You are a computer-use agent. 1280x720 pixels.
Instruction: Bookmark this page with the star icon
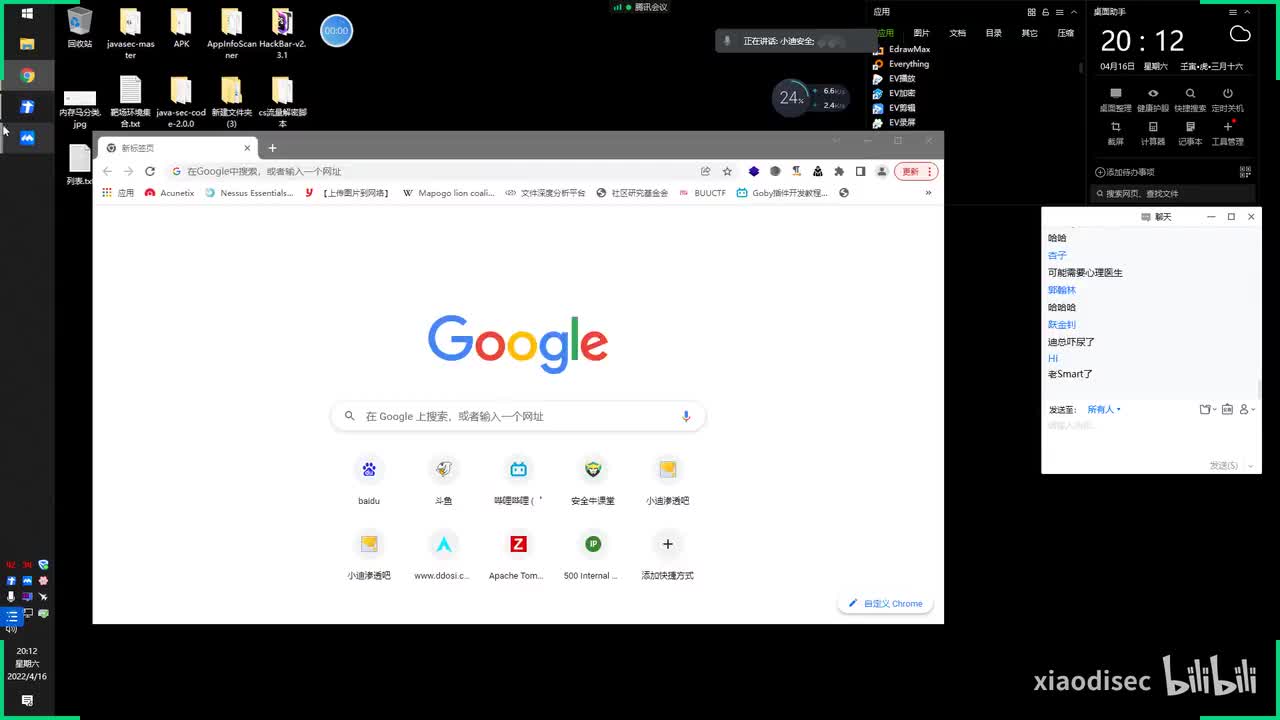727,171
